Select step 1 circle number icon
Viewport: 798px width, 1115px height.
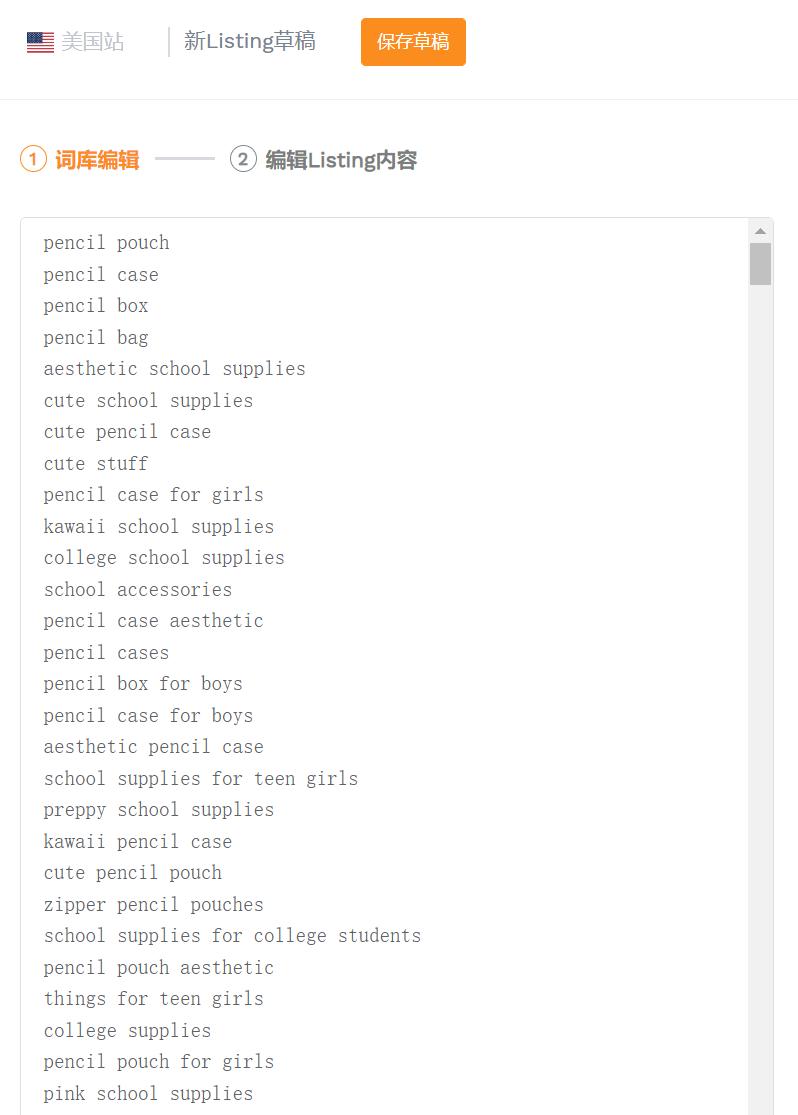tap(33, 159)
